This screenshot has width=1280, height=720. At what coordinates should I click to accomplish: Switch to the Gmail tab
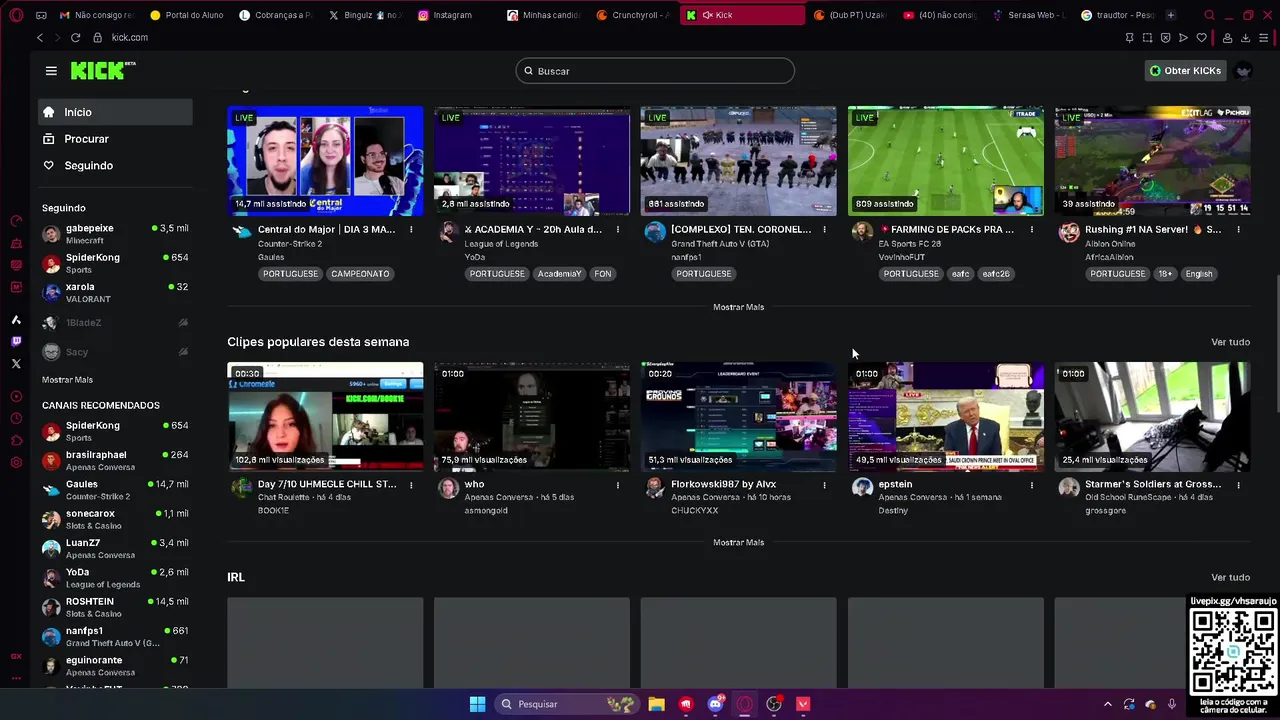[x=96, y=15]
